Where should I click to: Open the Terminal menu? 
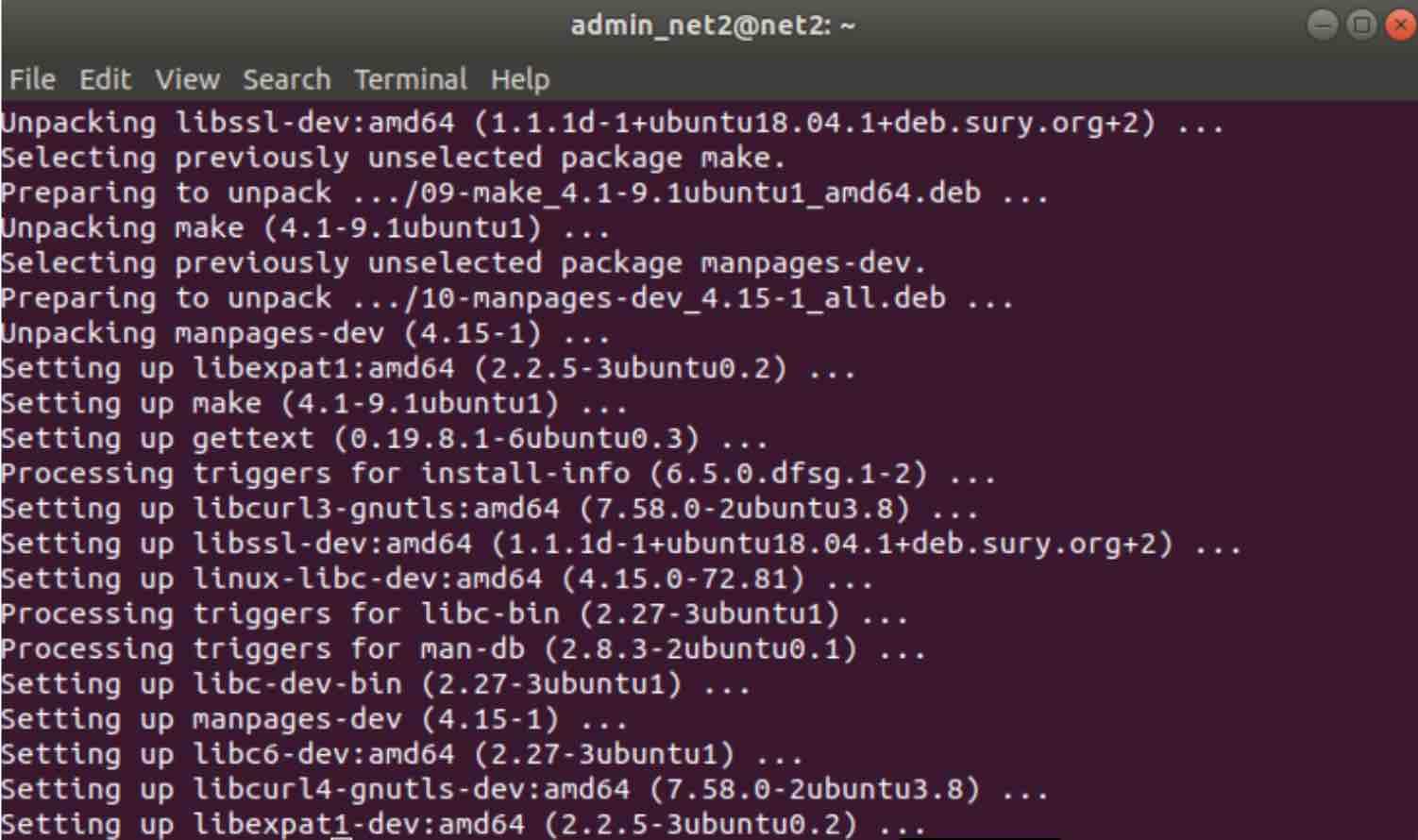tap(411, 79)
